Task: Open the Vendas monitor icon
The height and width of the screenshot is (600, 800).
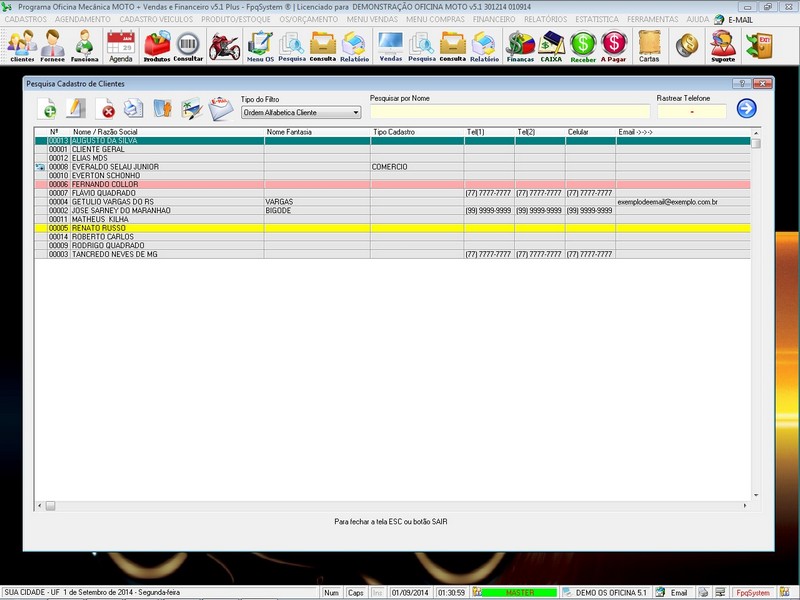Action: [390, 46]
